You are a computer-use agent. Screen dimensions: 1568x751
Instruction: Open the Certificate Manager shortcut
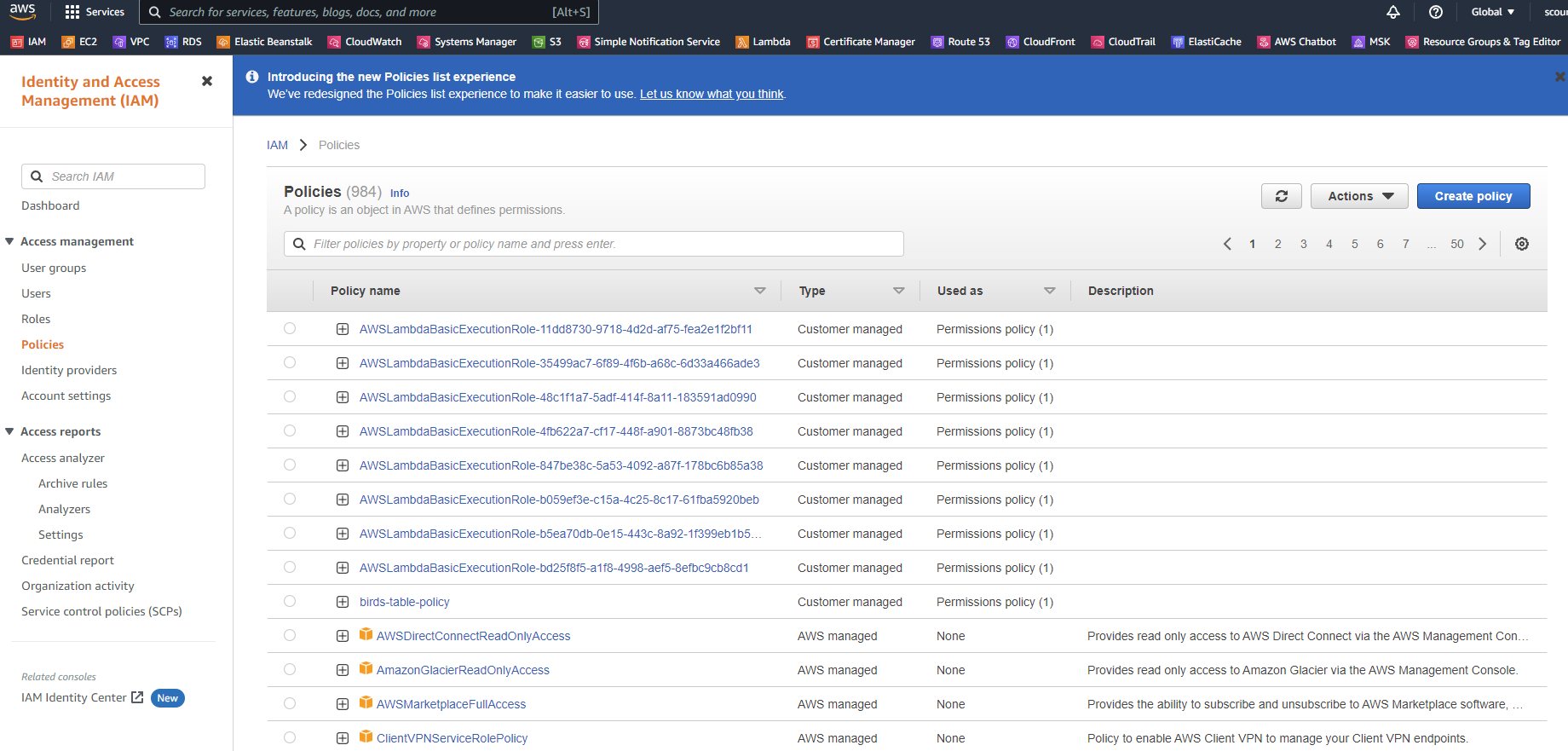click(x=861, y=42)
